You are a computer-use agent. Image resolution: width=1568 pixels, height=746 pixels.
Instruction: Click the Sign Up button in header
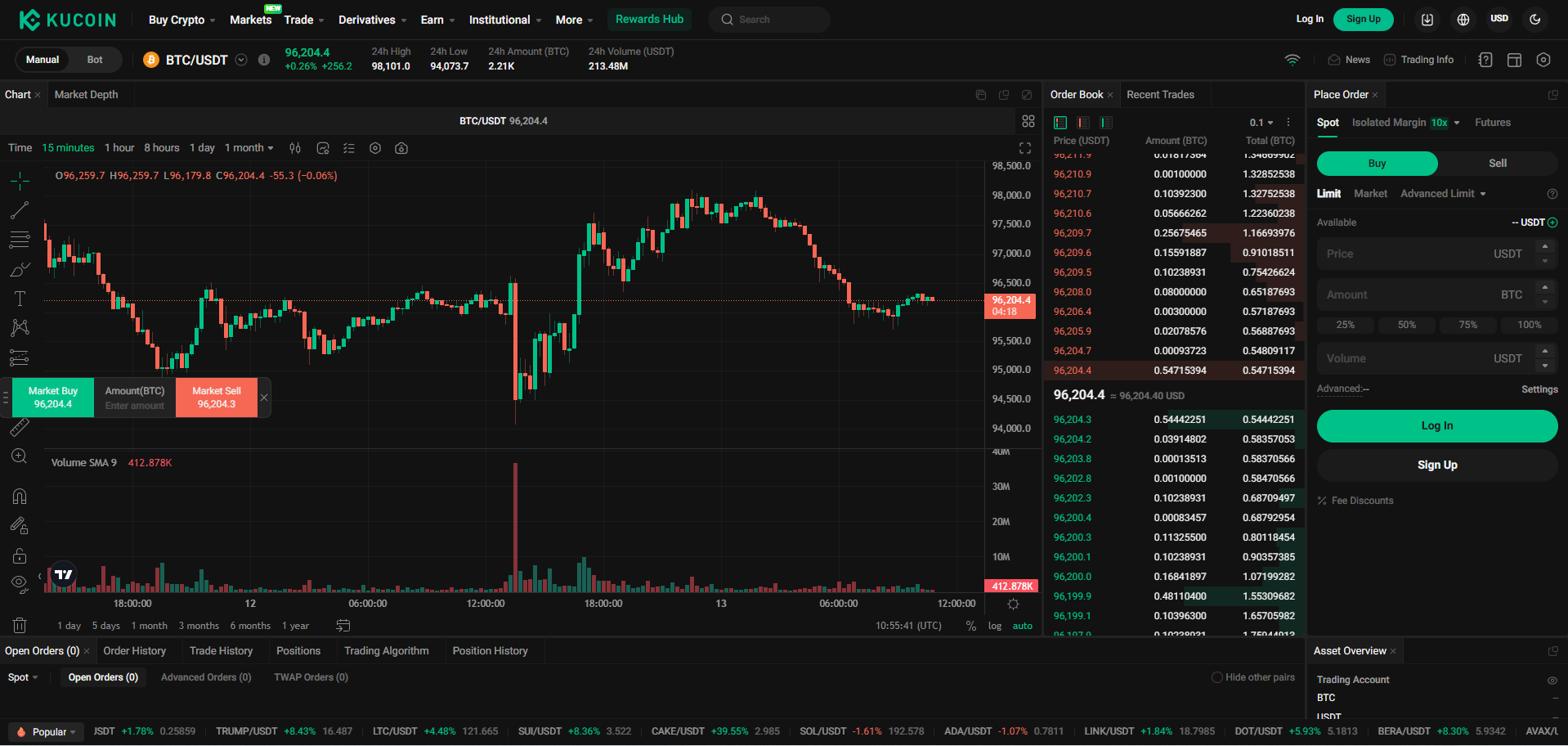pos(1363,20)
